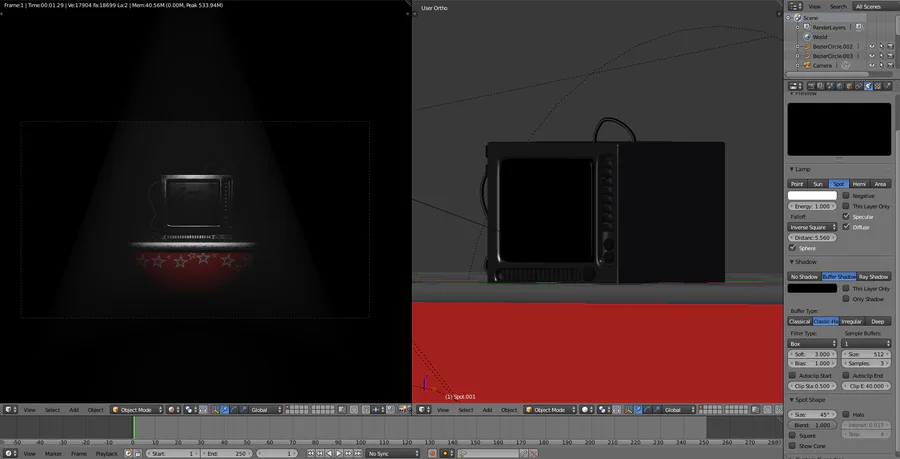Click the timeline editor type icon
Image resolution: width=900 pixels, height=459 pixels.
[10, 453]
